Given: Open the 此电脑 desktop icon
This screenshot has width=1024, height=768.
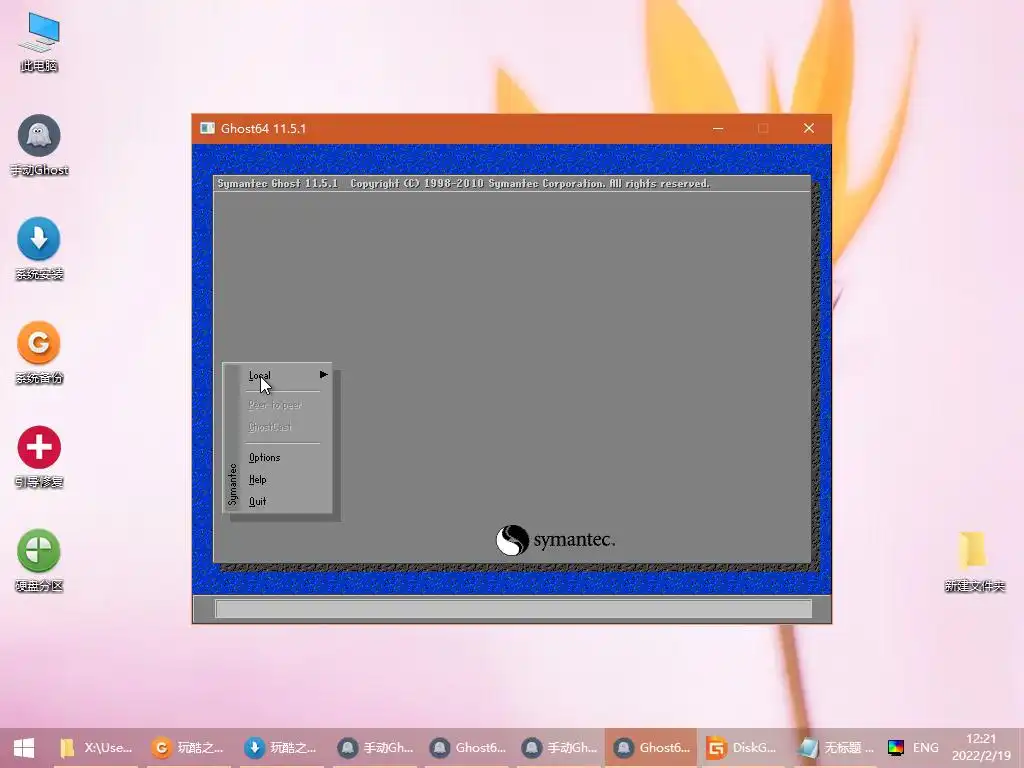Looking at the screenshot, I should click(x=39, y=42).
